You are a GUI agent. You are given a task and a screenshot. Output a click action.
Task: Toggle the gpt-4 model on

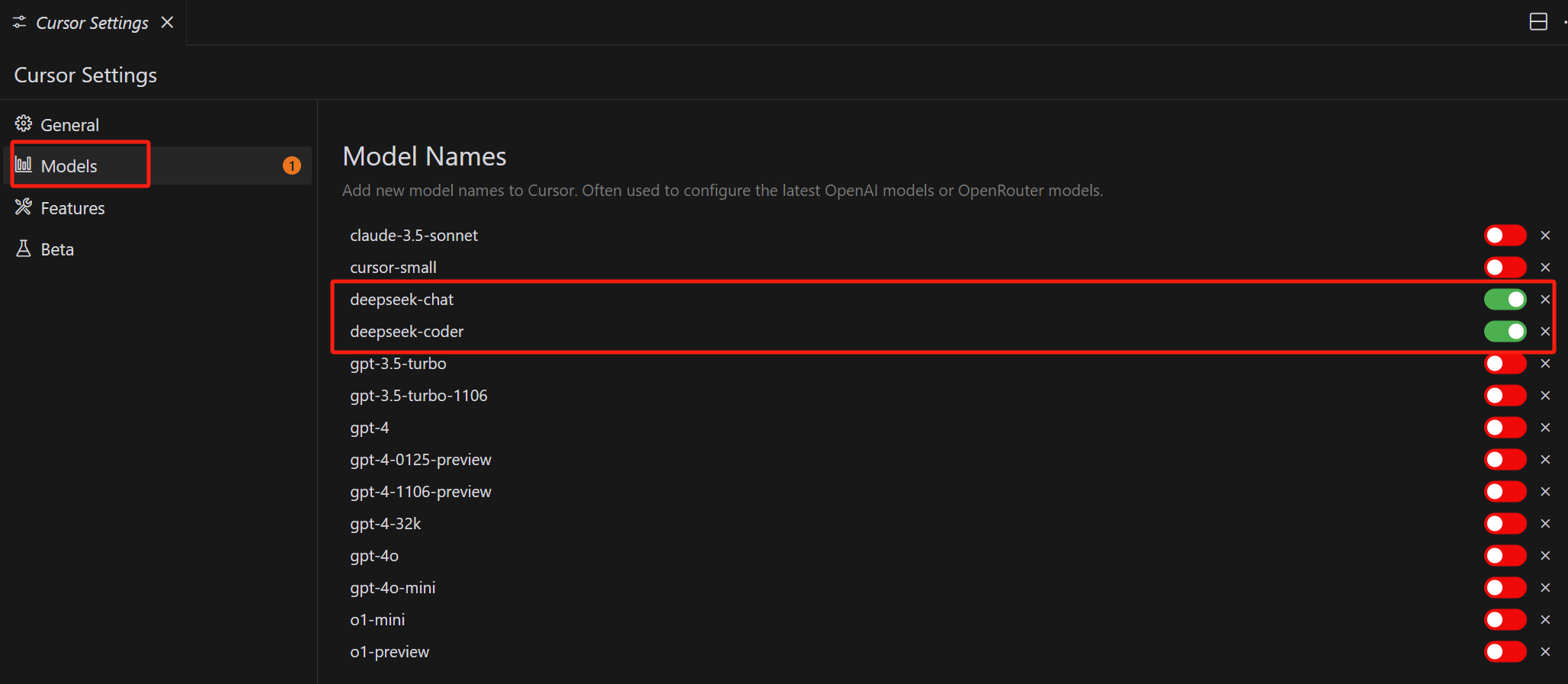point(1505,428)
